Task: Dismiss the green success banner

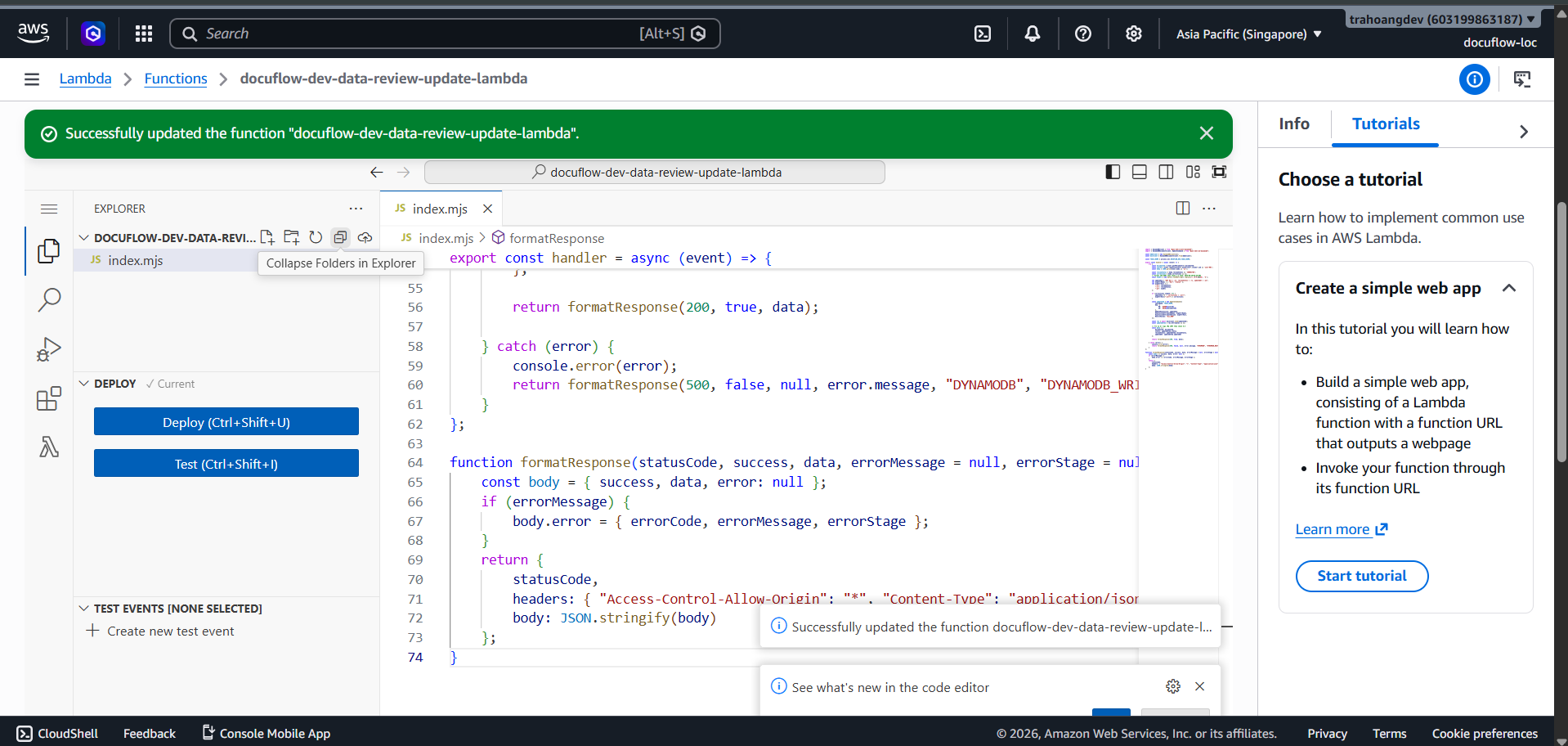Action: (x=1206, y=133)
